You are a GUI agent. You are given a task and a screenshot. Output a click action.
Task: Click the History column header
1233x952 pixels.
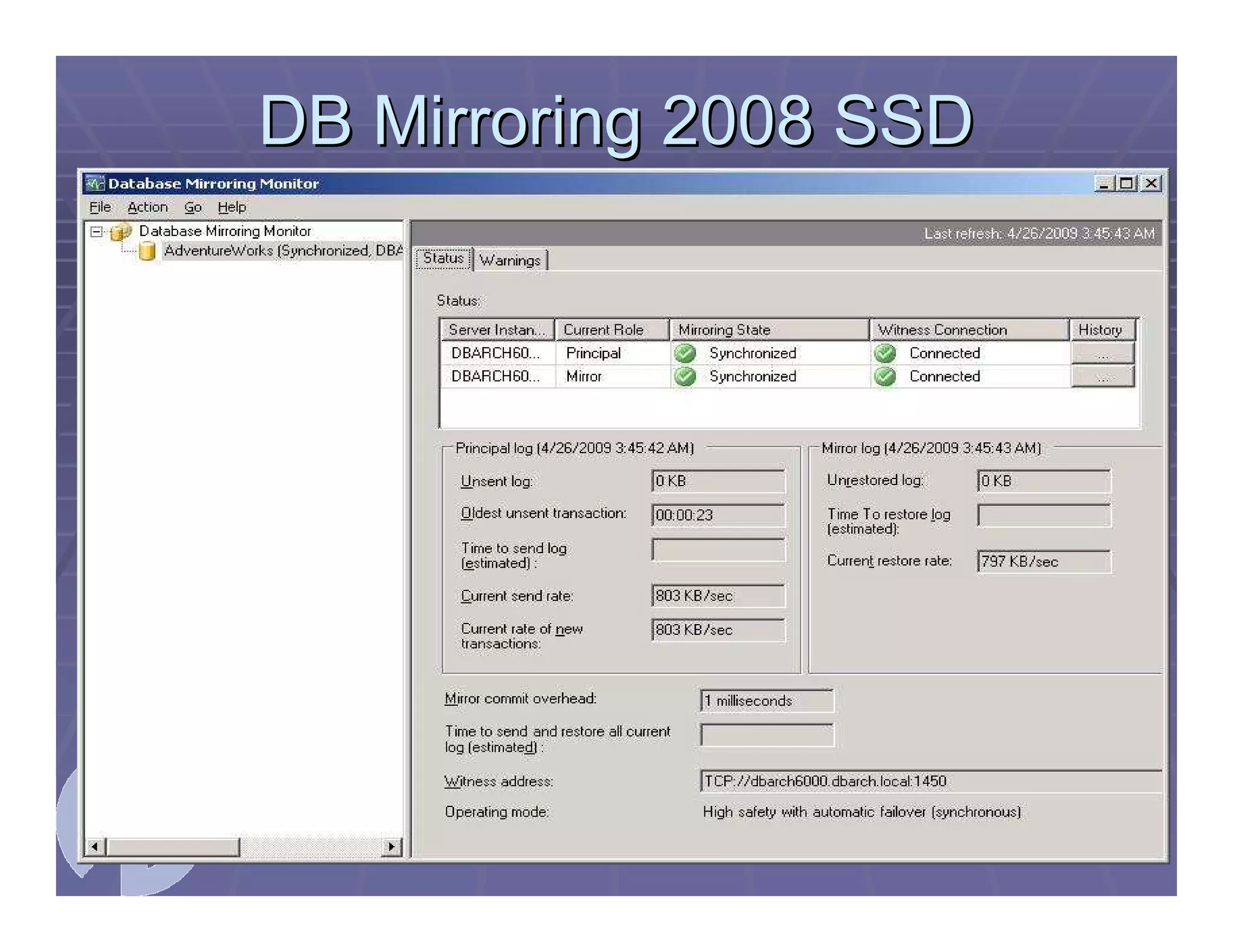1103,330
